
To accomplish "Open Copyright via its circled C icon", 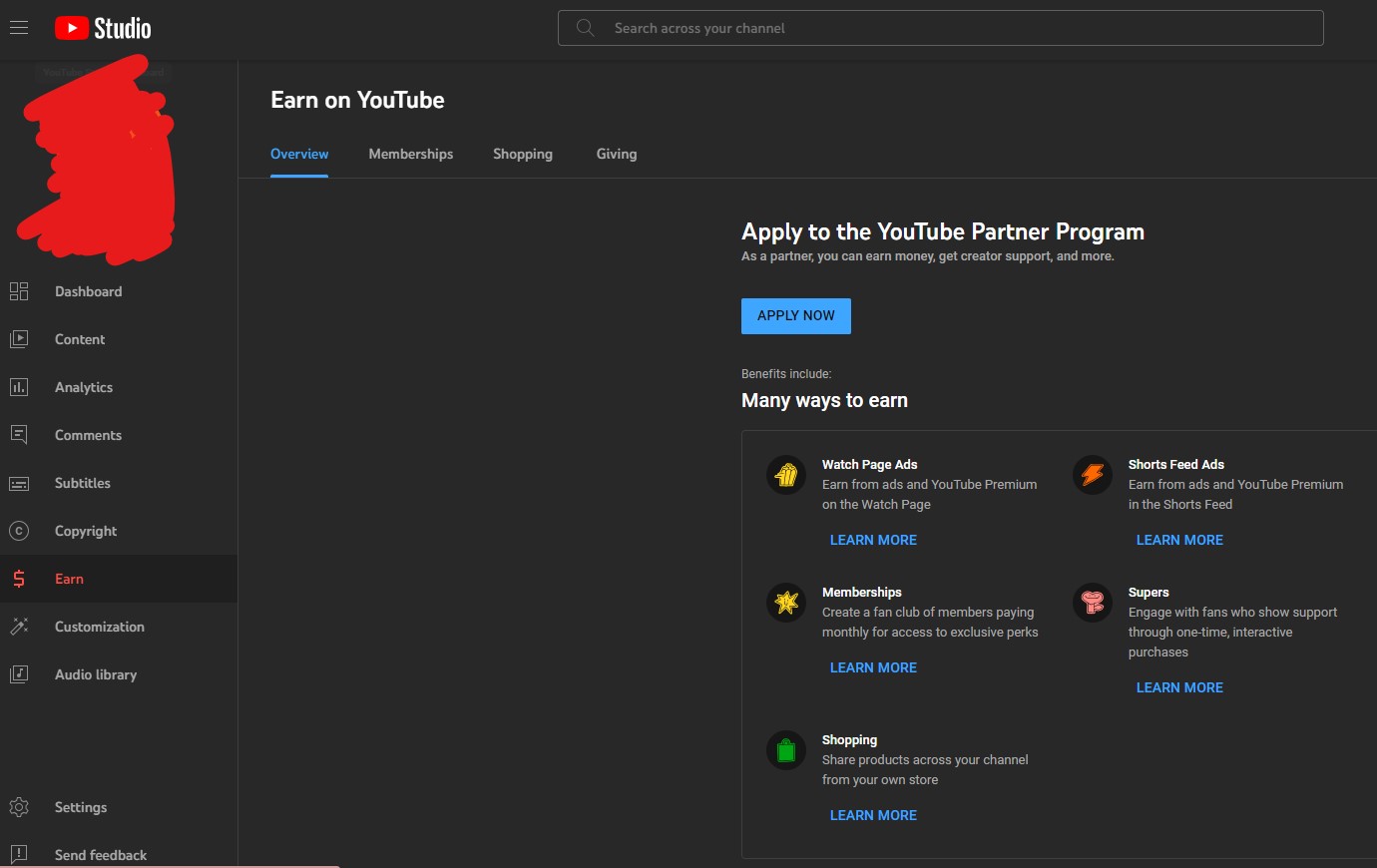I will coord(19,531).
